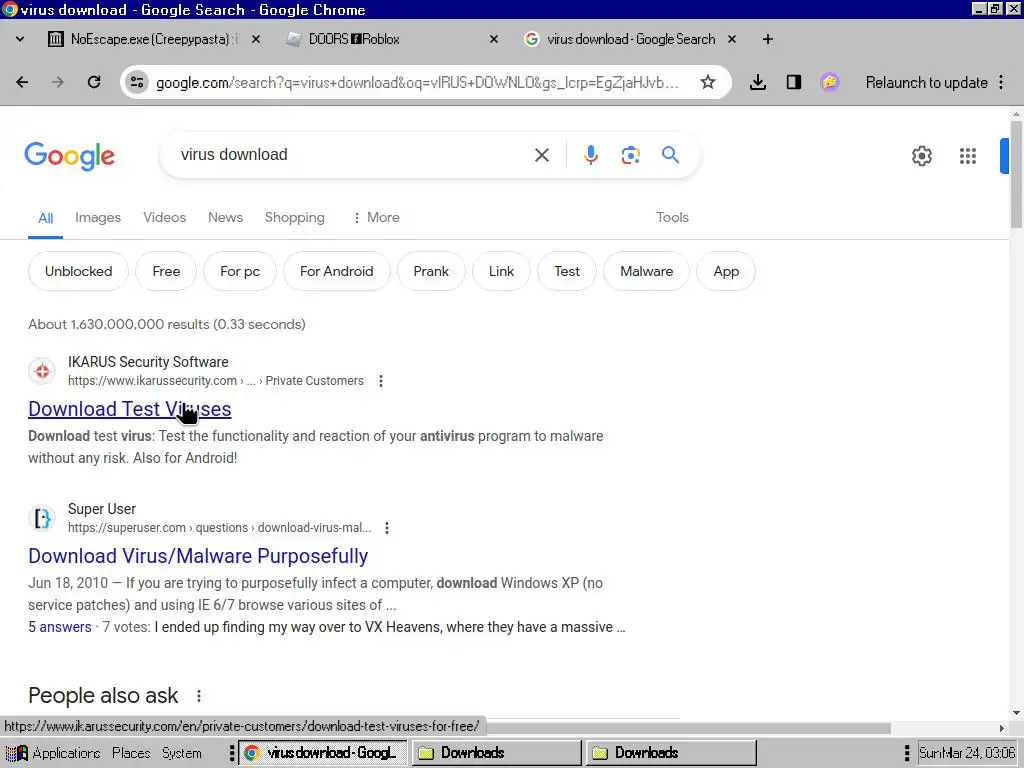Close the virus download search tab

[x=732, y=39]
